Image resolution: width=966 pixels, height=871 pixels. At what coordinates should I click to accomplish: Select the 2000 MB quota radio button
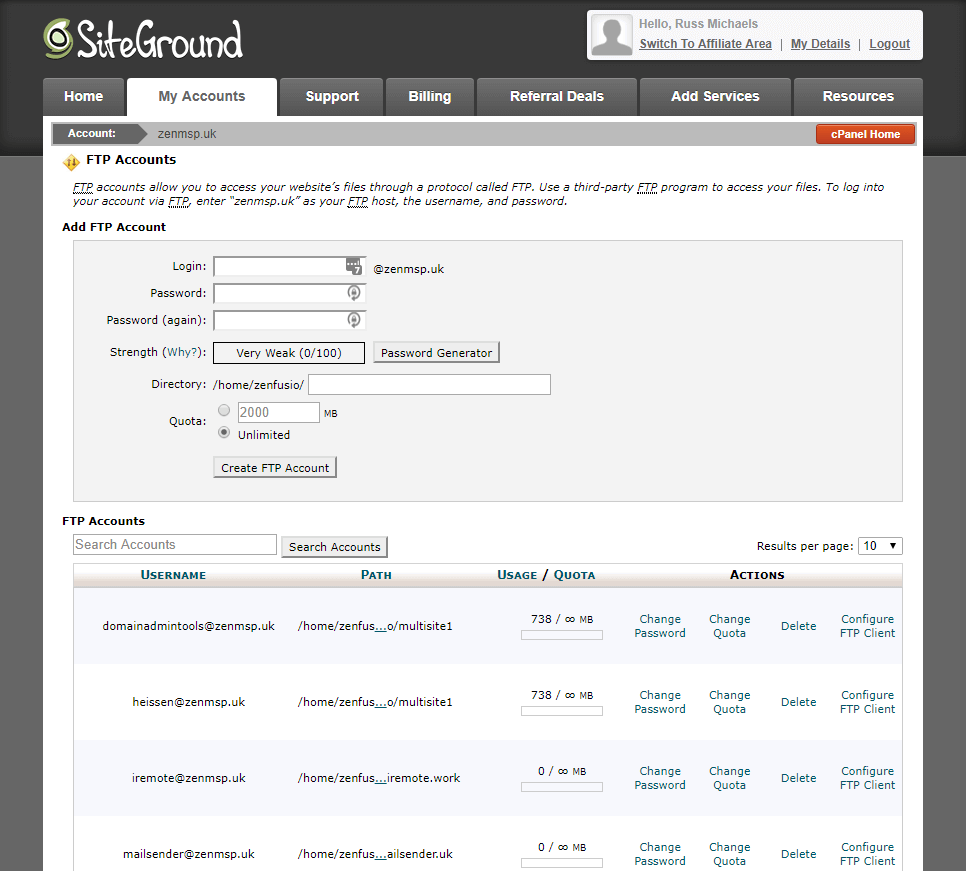point(224,410)
